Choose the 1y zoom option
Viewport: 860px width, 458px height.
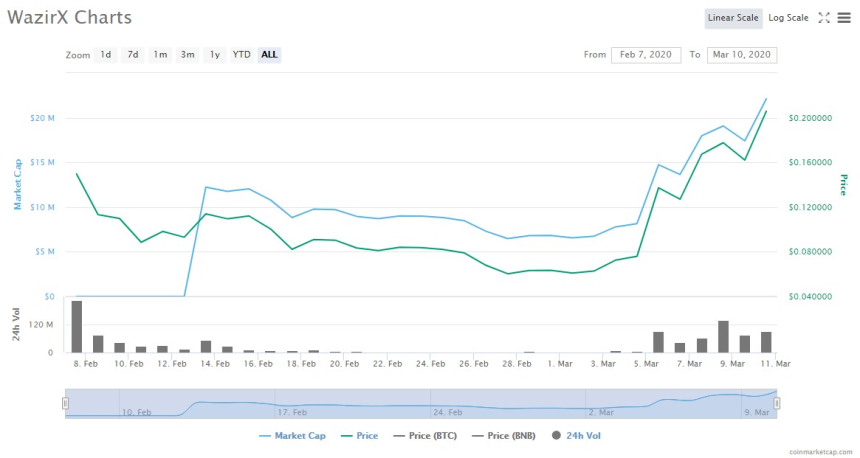214,55
